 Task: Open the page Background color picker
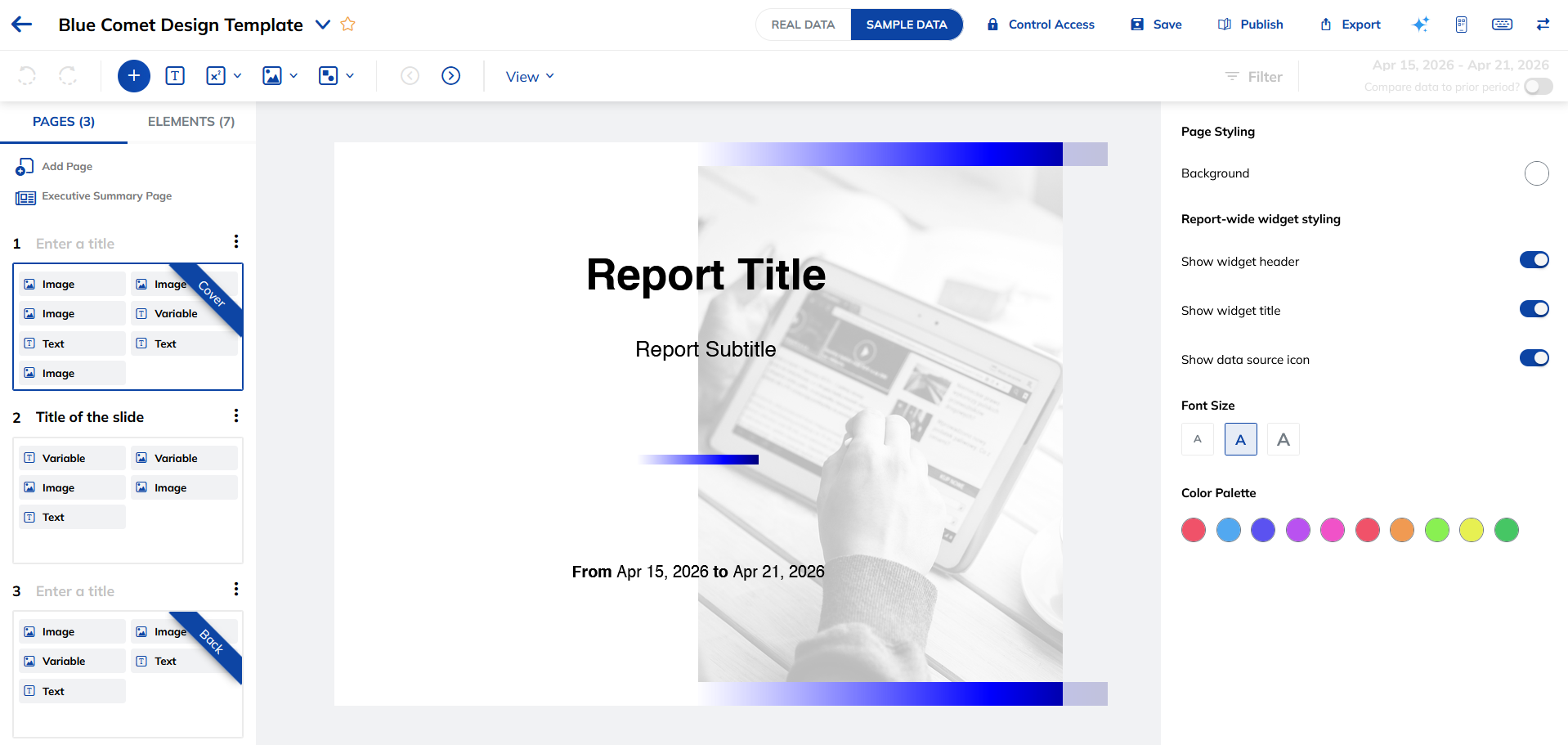point(1537,173)
